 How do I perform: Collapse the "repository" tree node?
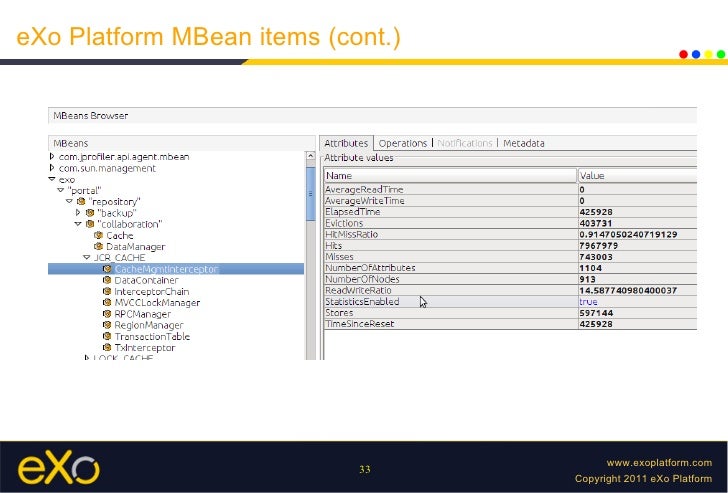[x=69, y=201]
